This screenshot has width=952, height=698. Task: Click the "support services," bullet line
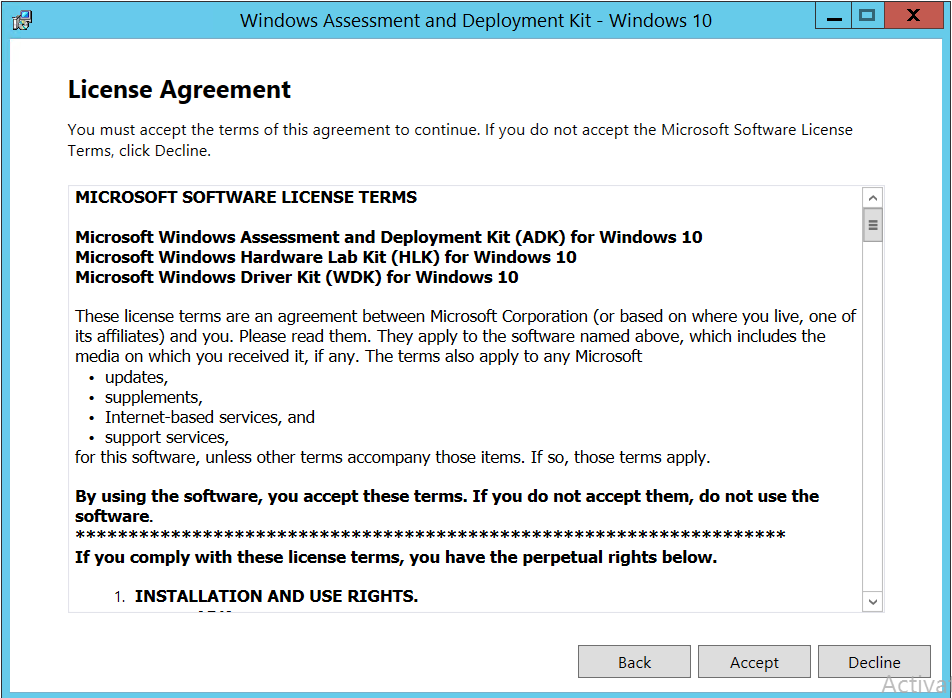tap(166, 438)
